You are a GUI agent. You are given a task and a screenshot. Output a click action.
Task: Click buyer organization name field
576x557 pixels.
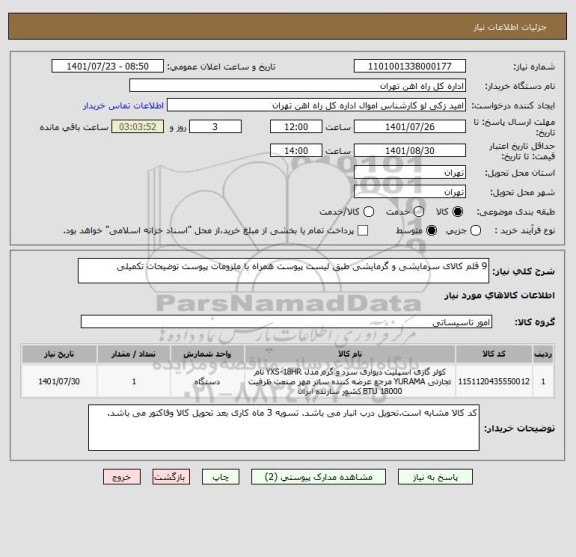pos(298,86)
